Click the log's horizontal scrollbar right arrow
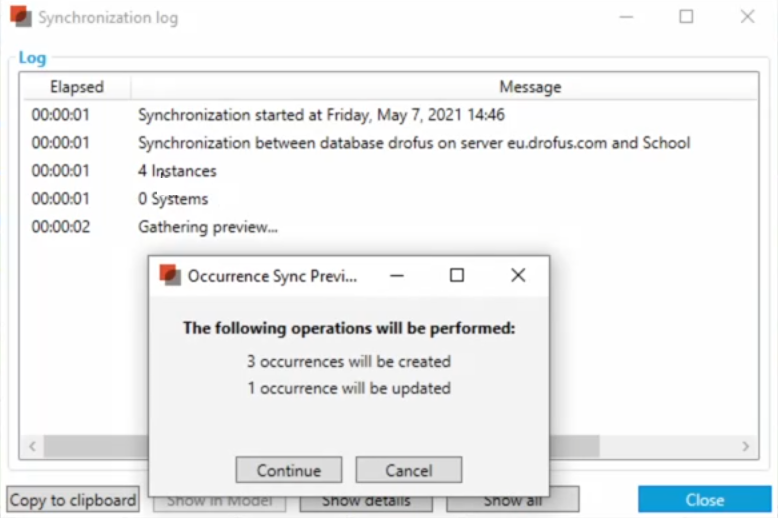Viewport: 778px width, 518px height. [x=745, y=446]
